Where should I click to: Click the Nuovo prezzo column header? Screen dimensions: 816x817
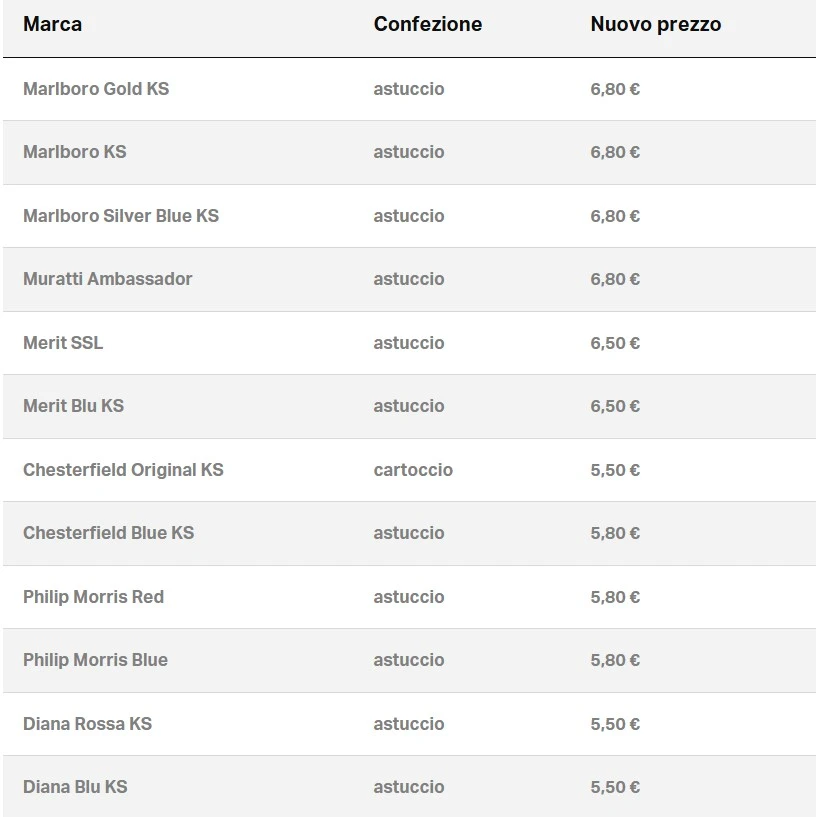coord(655,24)
